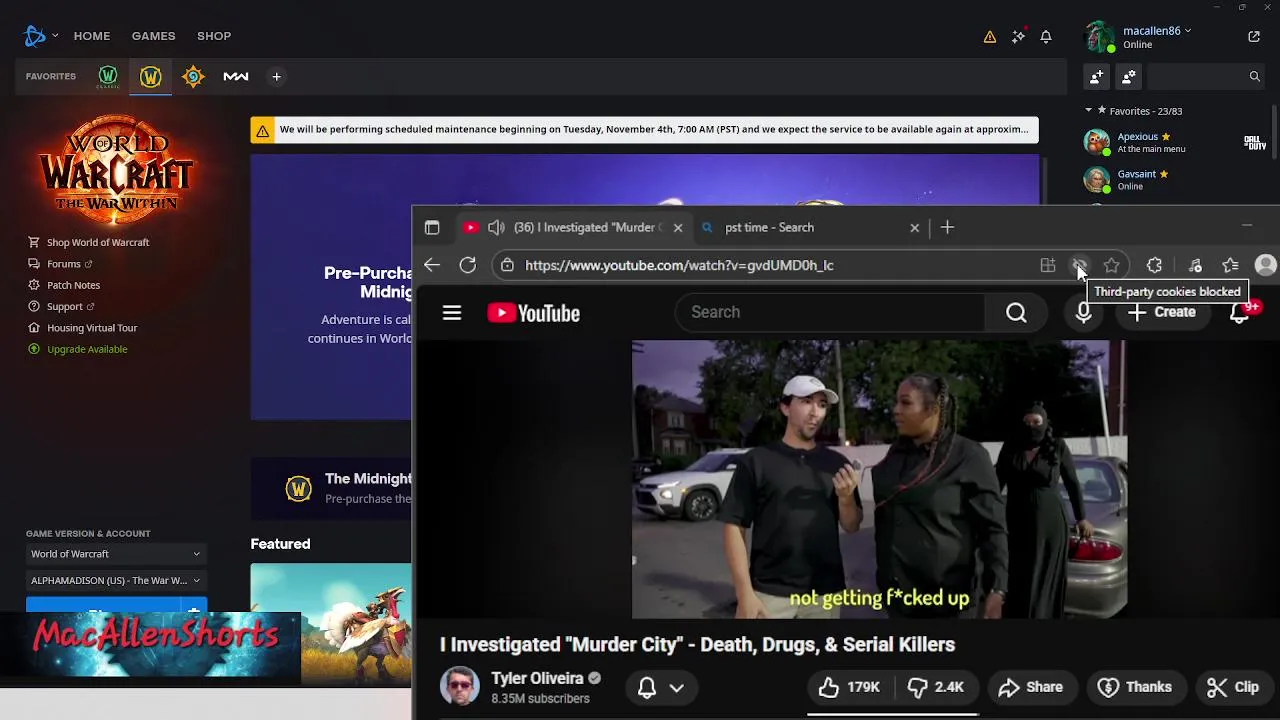Open YouTube notifications bell 9+
1280x720 pixels.
1241,312
